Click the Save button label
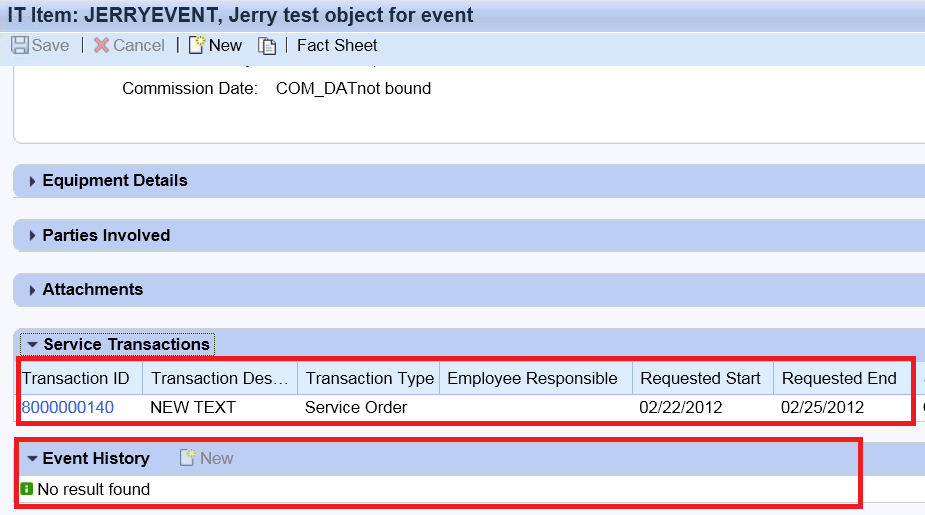The image size is (925, 515). click(x=50, y=45)
